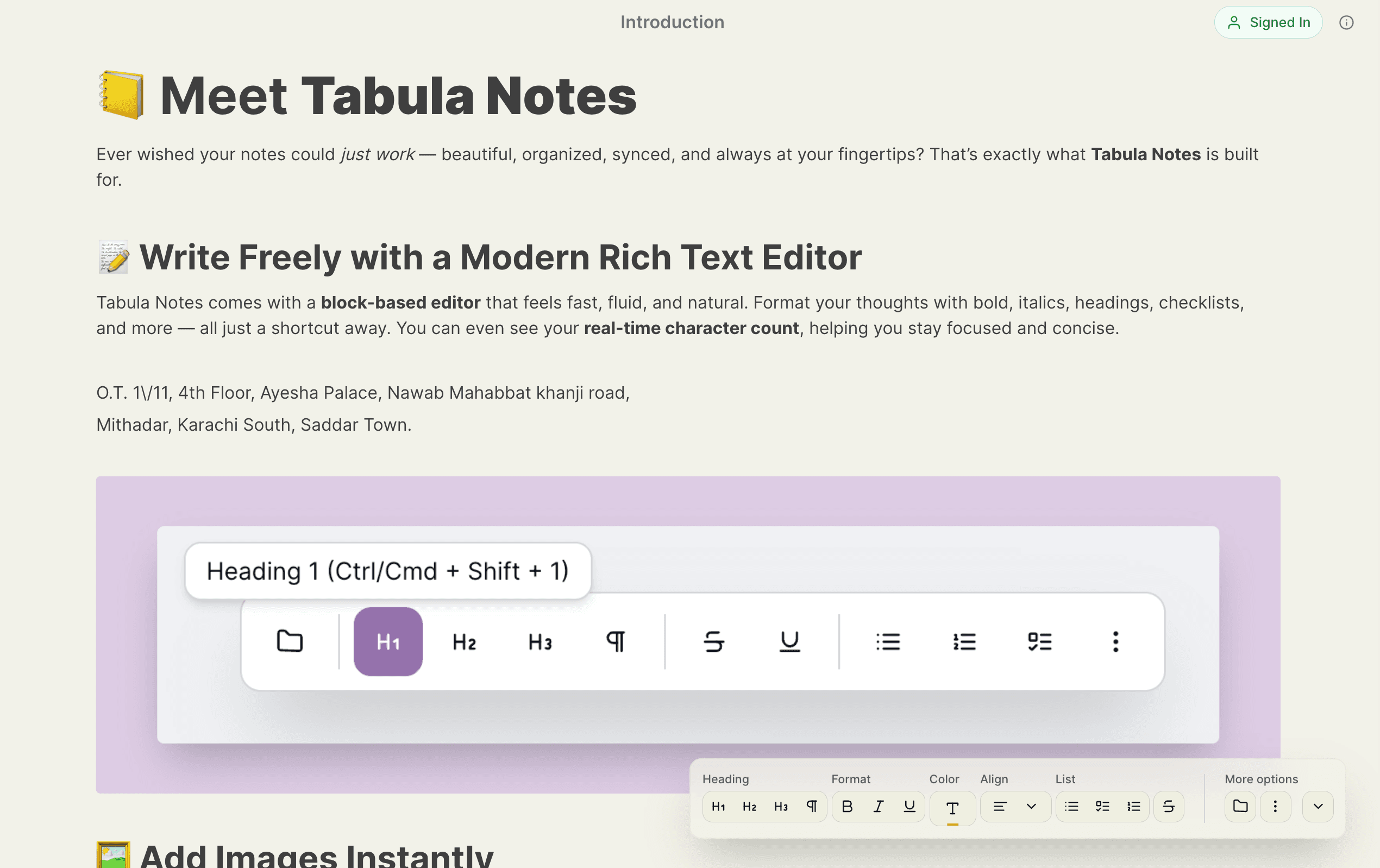Apply Heading 2 in the main toolbar
Screen dimensions: 1380x868
pyautogui.click(x=463, y=641)
